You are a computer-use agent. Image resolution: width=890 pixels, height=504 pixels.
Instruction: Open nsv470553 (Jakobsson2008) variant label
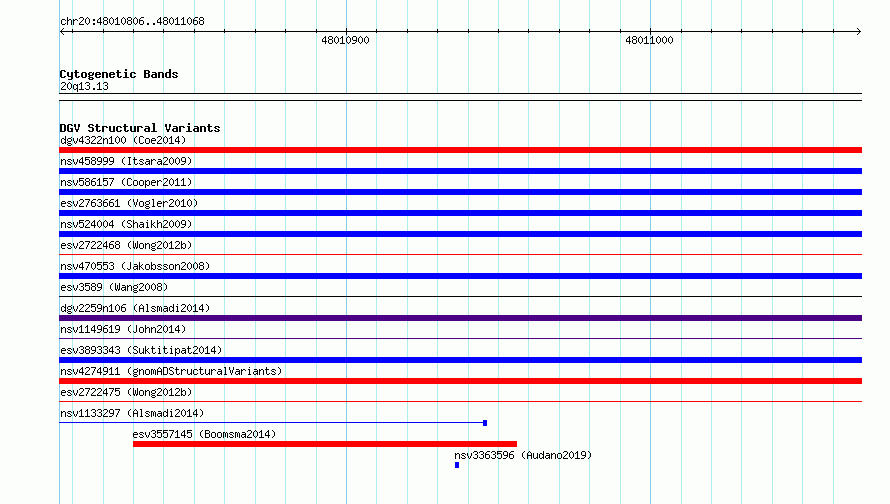(135, 266)
